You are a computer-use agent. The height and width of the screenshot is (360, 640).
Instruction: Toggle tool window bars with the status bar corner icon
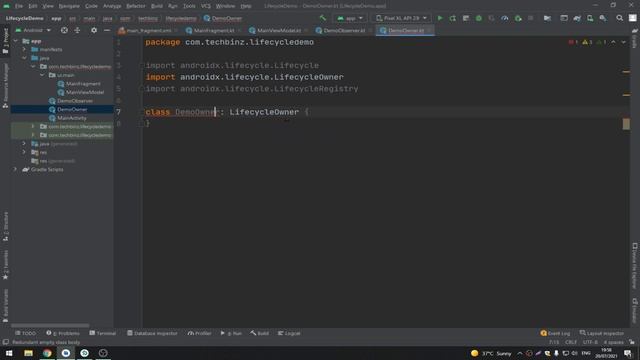[x=5, y=342]
